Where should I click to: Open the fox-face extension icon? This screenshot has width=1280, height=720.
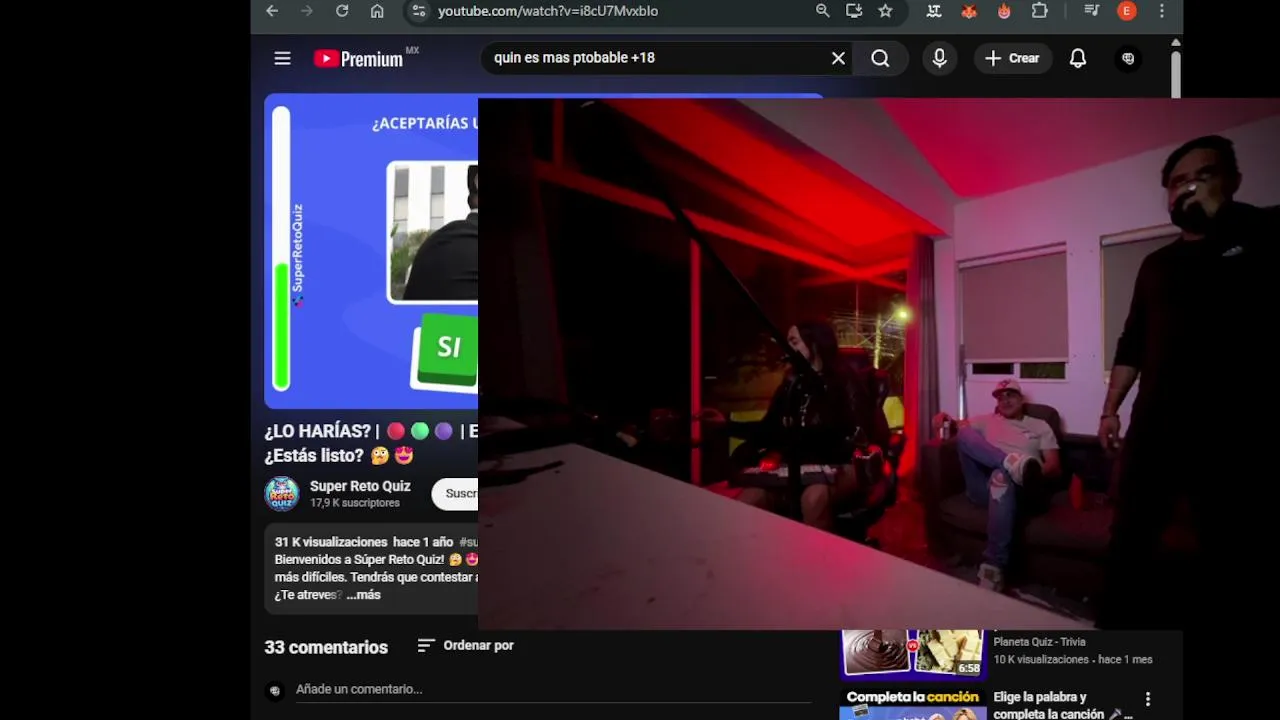[969, 11]
